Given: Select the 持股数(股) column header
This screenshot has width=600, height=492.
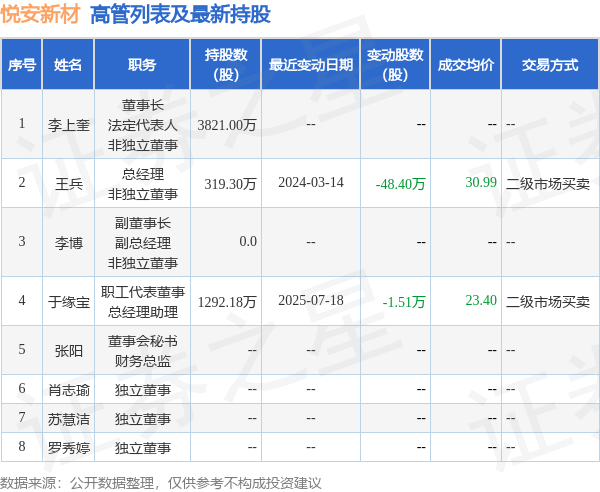Looking at the screenshot, I should [226, 65].
